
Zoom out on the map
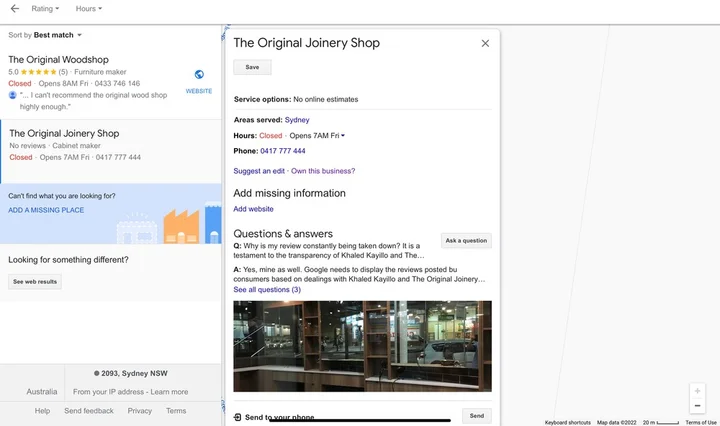pos(697,406)
